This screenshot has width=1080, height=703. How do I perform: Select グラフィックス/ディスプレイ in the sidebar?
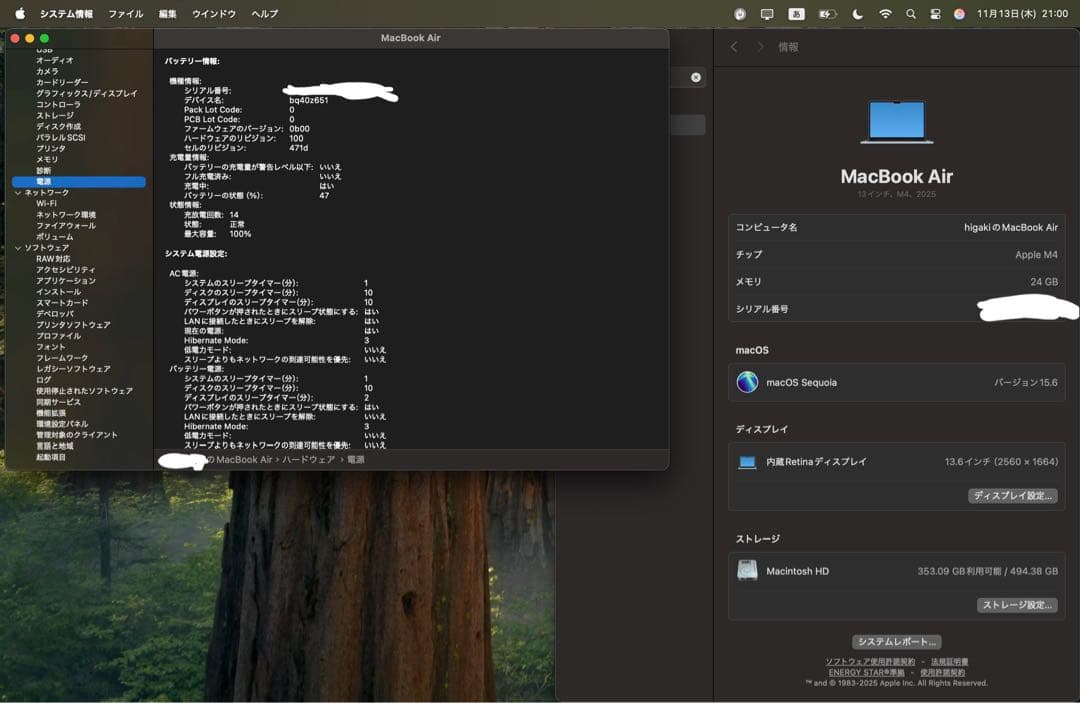tap(87, 94)
